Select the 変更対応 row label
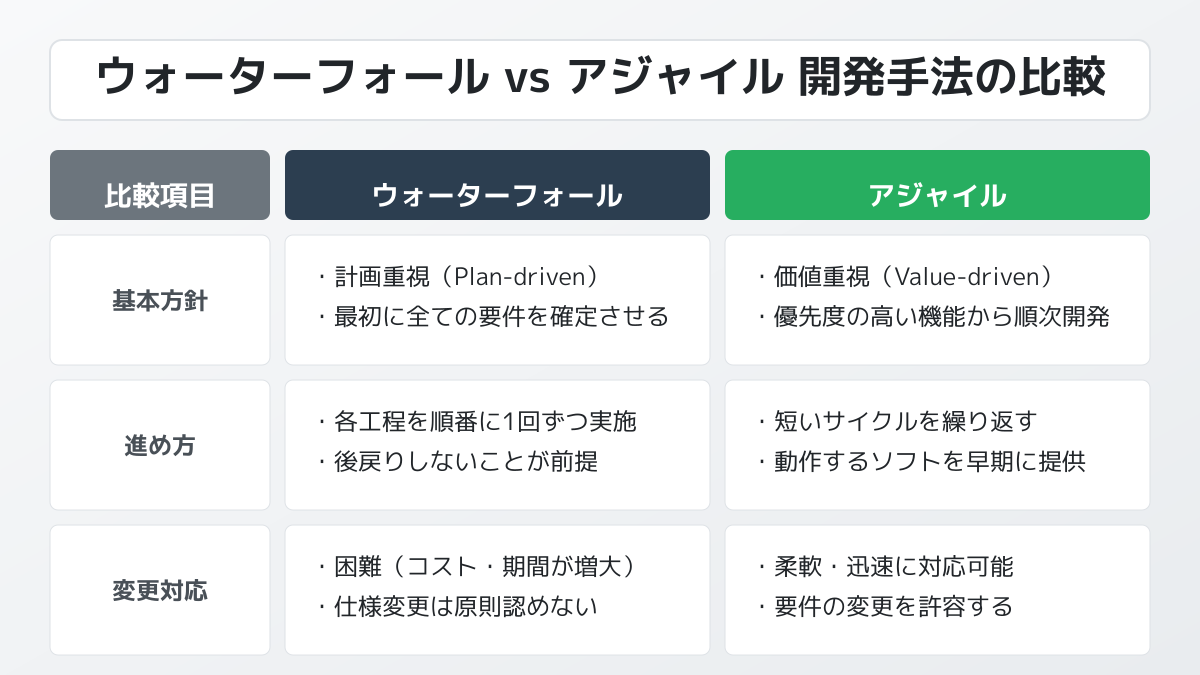Screen dimensions: 1200x675 [x=160, y=591]
